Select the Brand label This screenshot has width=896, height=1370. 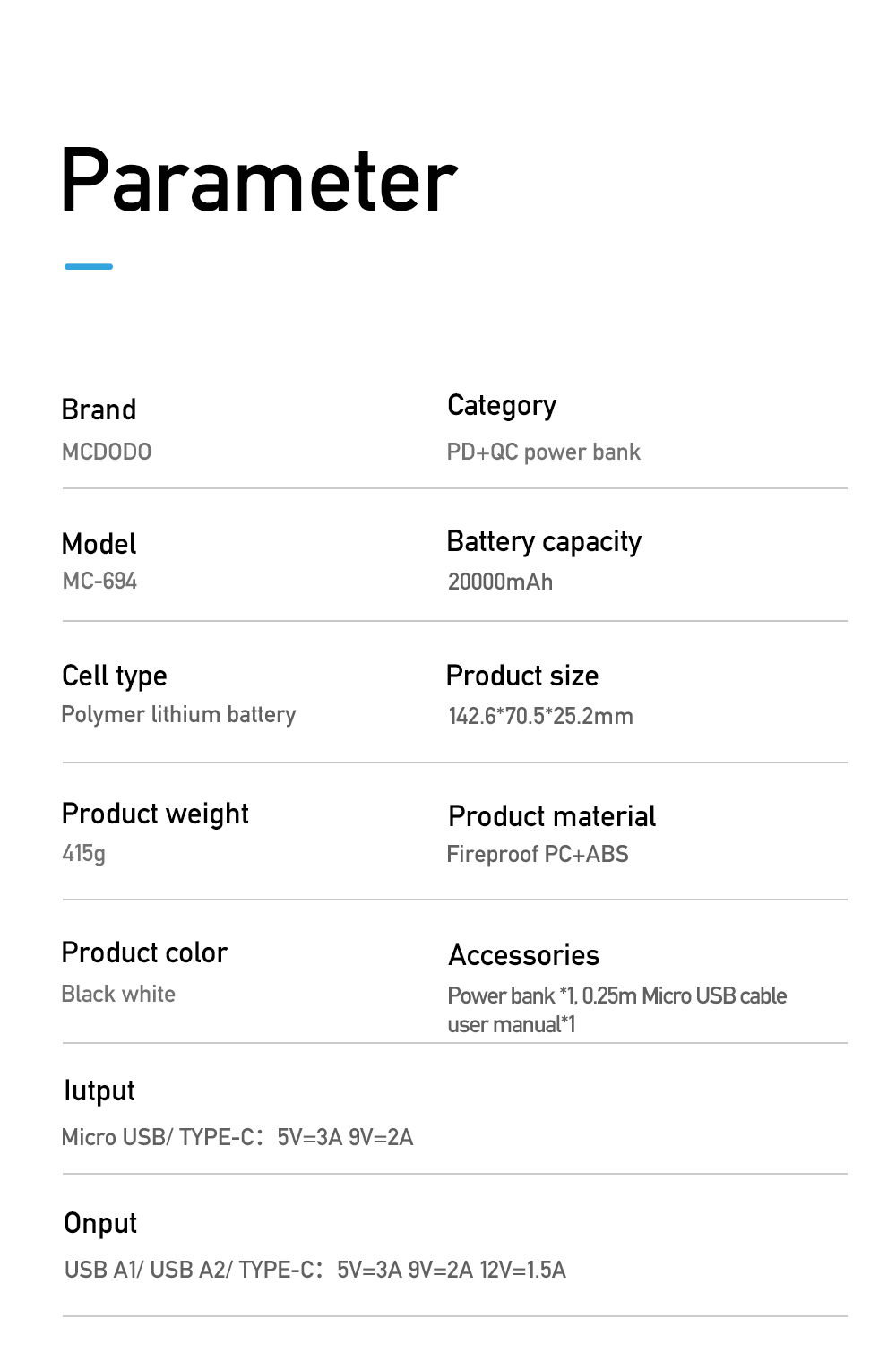pyautogui.click(x=99, y=409)
